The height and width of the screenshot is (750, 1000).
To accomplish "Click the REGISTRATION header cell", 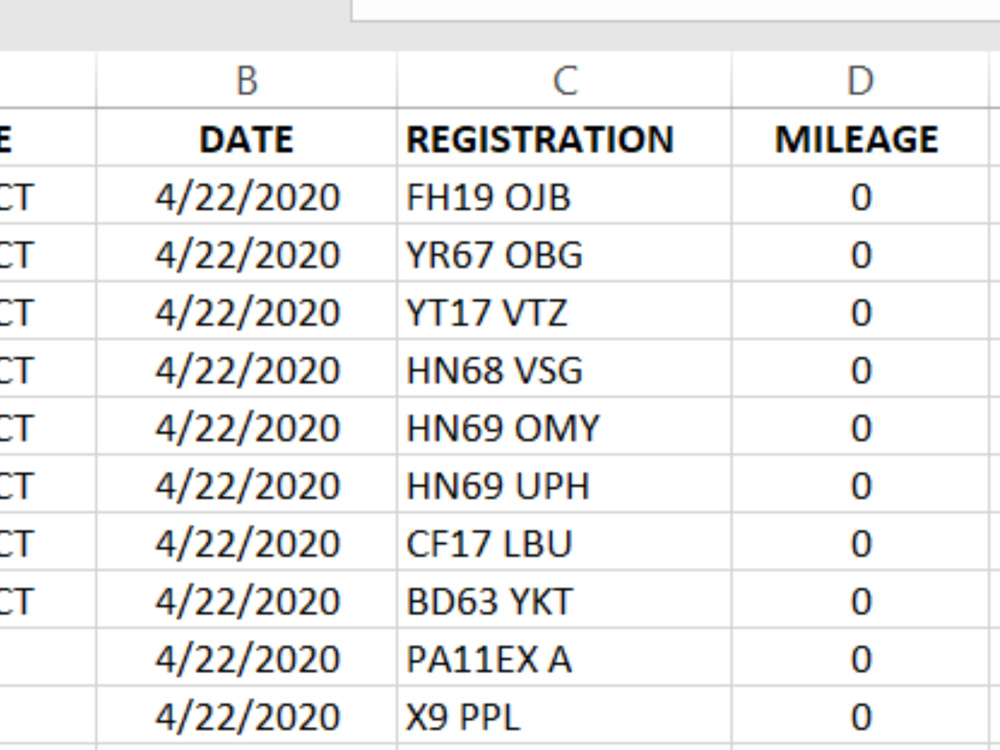I will [x=564, y=138].
